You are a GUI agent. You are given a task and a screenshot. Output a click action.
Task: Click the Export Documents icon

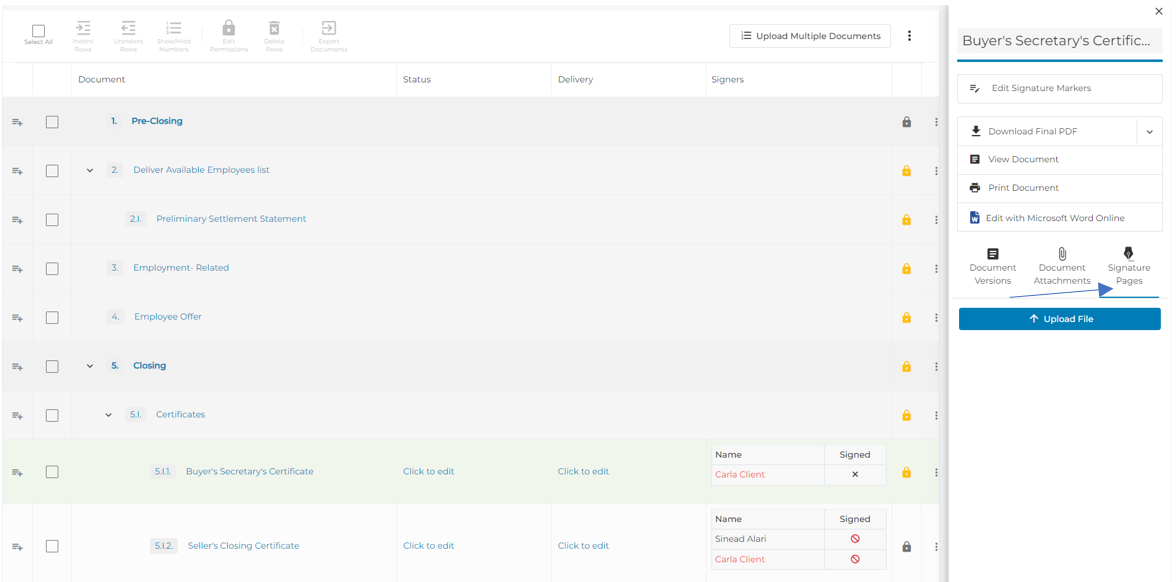328,29
